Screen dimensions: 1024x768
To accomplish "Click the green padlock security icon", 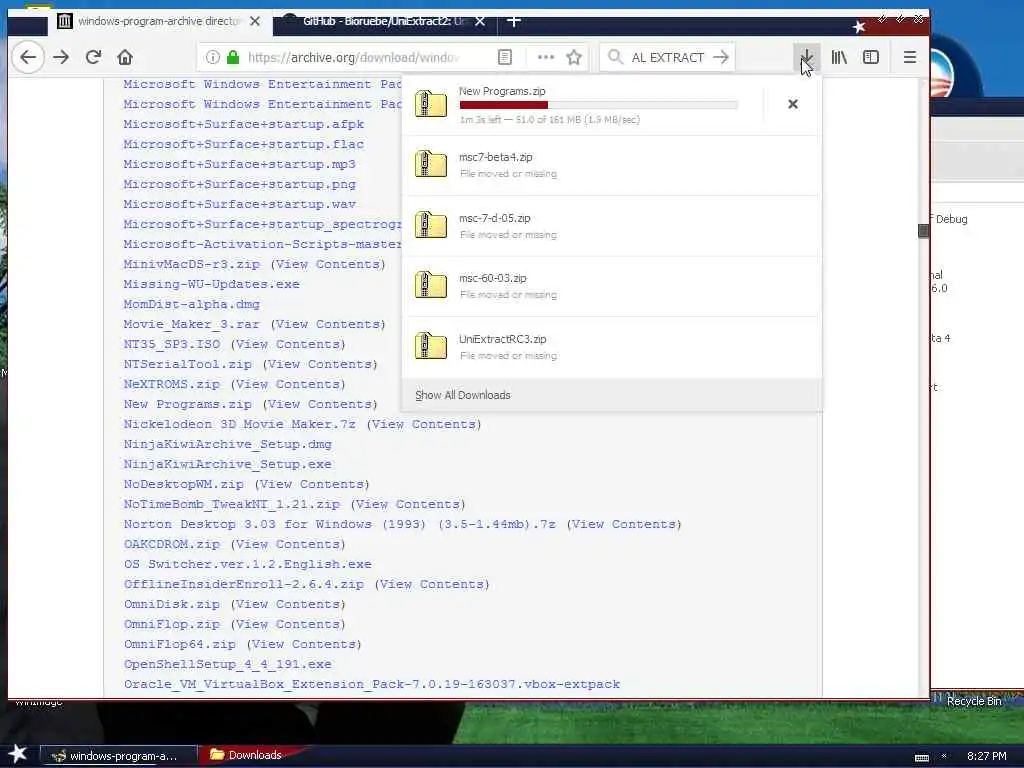I will tap(232, 57).
